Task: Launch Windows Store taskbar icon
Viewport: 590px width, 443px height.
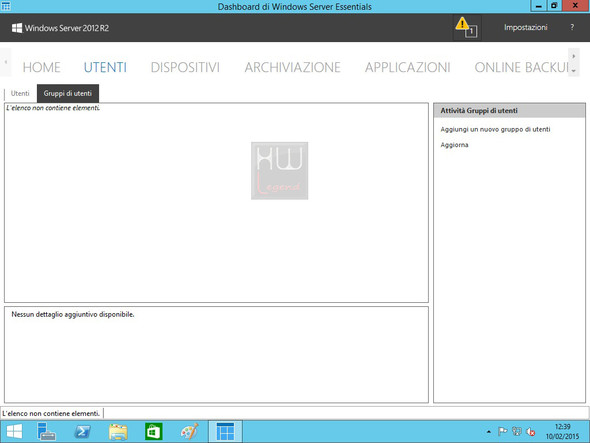Action: (x=154, y=431)
